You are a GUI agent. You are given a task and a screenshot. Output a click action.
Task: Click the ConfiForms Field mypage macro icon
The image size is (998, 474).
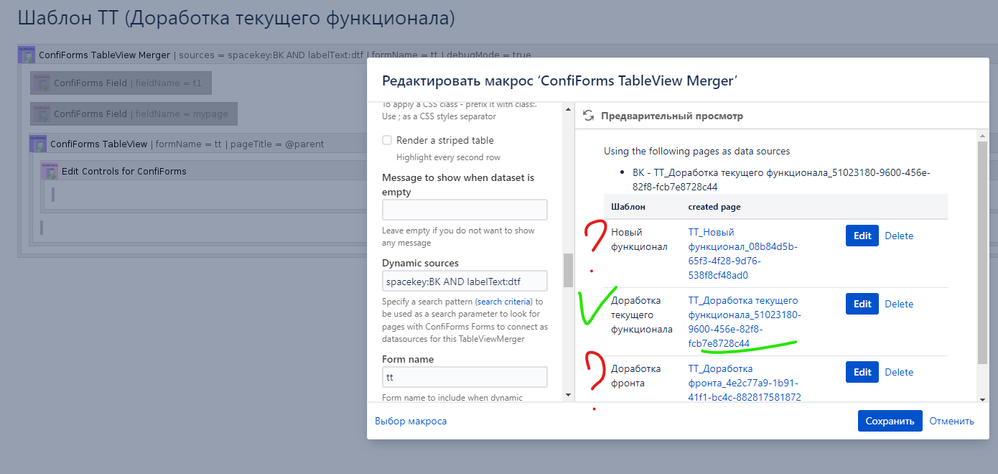(42, 114)
